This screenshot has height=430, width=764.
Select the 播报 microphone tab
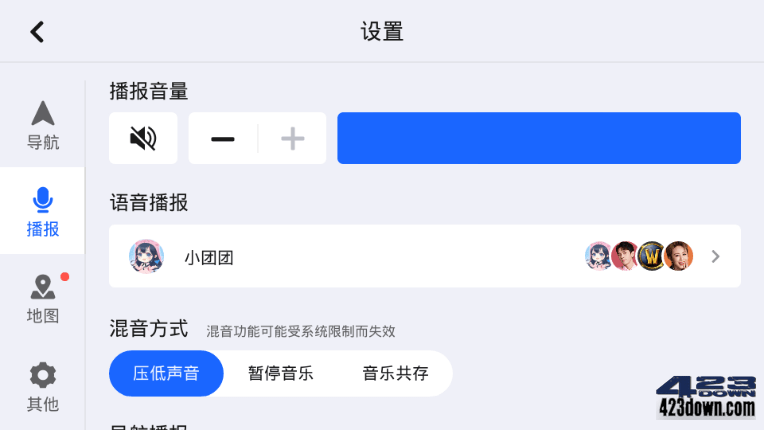(43, 211)
